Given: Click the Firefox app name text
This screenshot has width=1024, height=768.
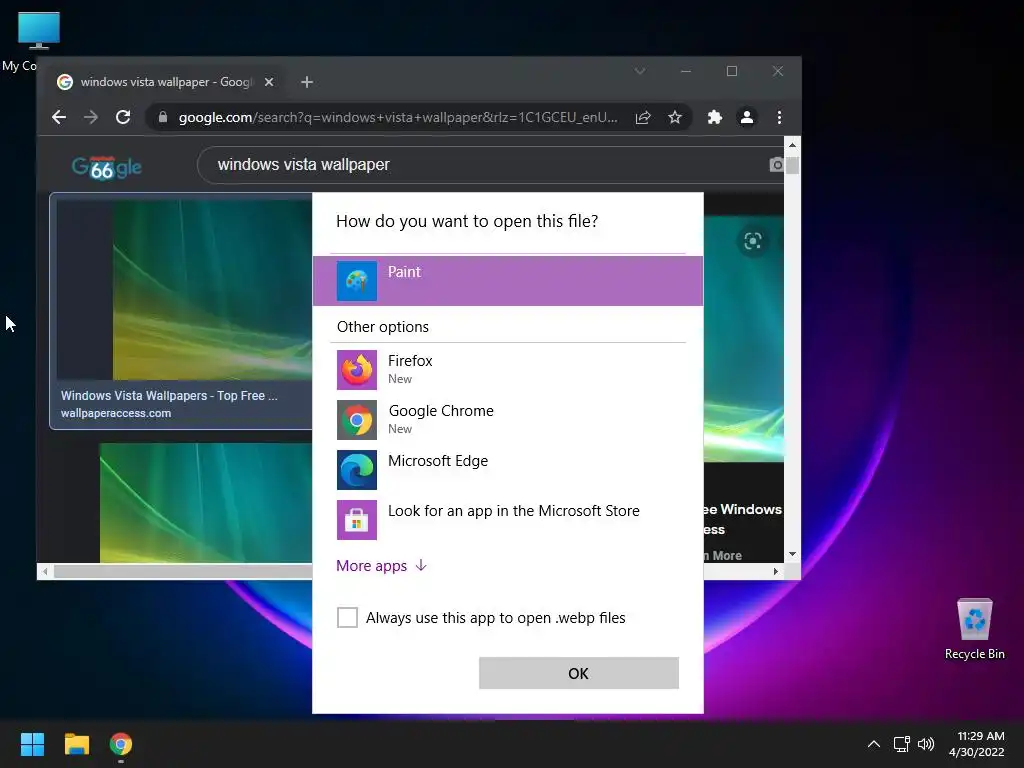Looking at the screenshot, I should 410,360.
